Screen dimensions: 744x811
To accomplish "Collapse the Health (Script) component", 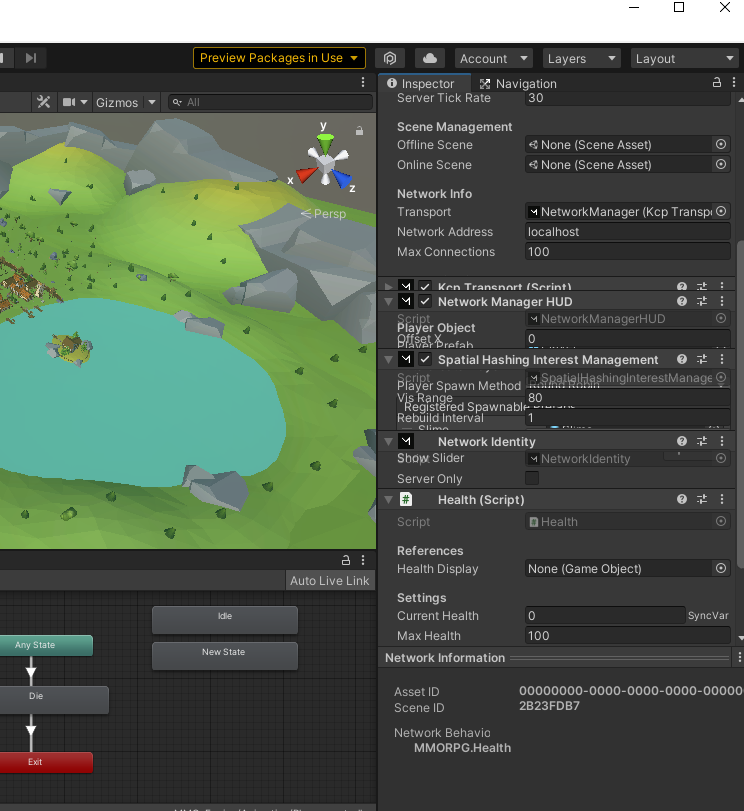I will [389, 500].
